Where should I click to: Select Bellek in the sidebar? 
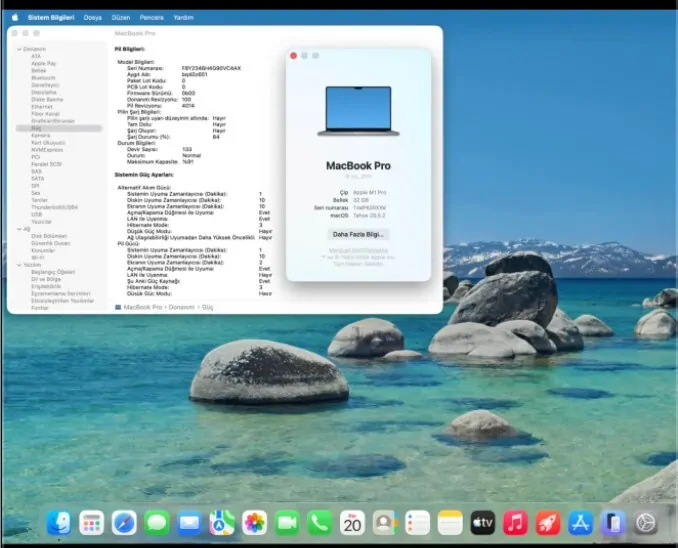coord(38,71)
